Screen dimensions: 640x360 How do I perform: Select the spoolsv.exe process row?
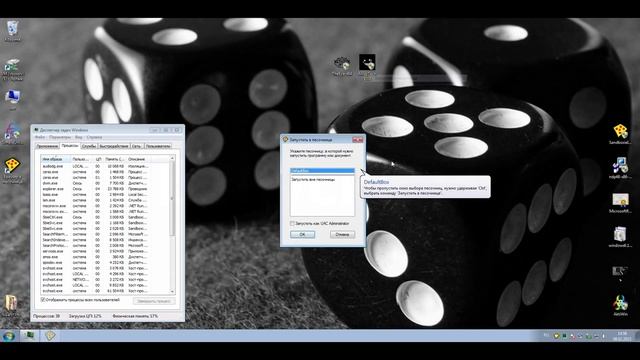click(105, 262)
